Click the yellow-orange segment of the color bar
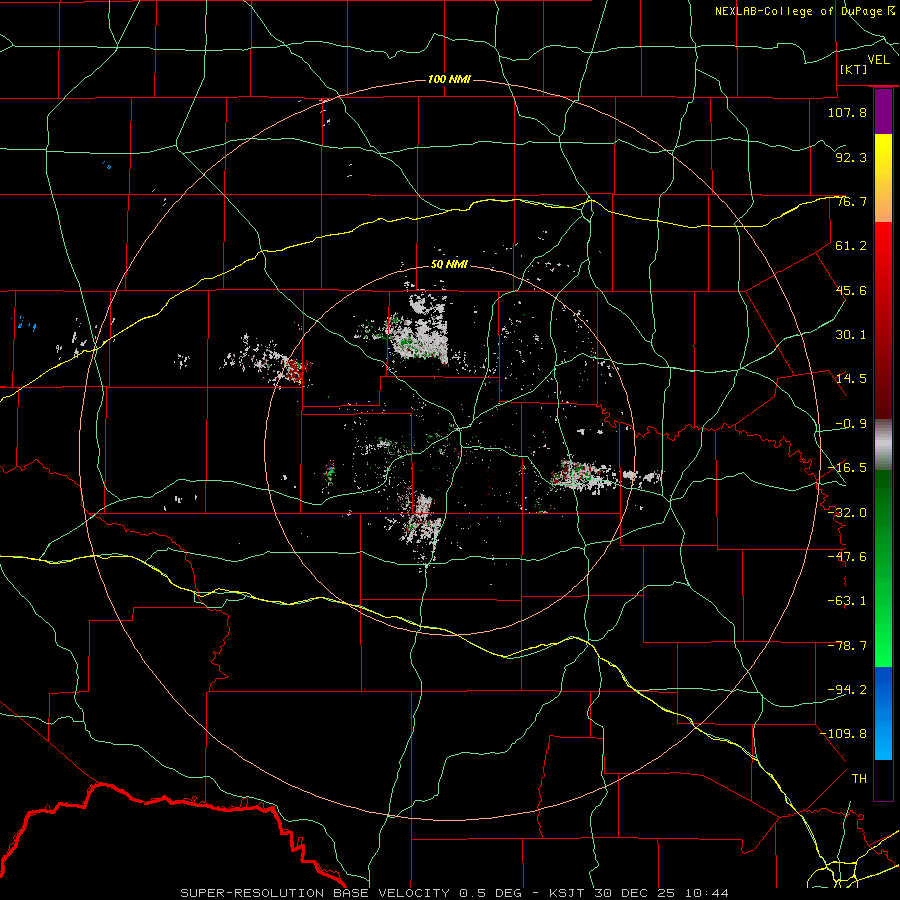Image resolution: width=900 pixels, height=900 pixels. (x=883, y=178)
